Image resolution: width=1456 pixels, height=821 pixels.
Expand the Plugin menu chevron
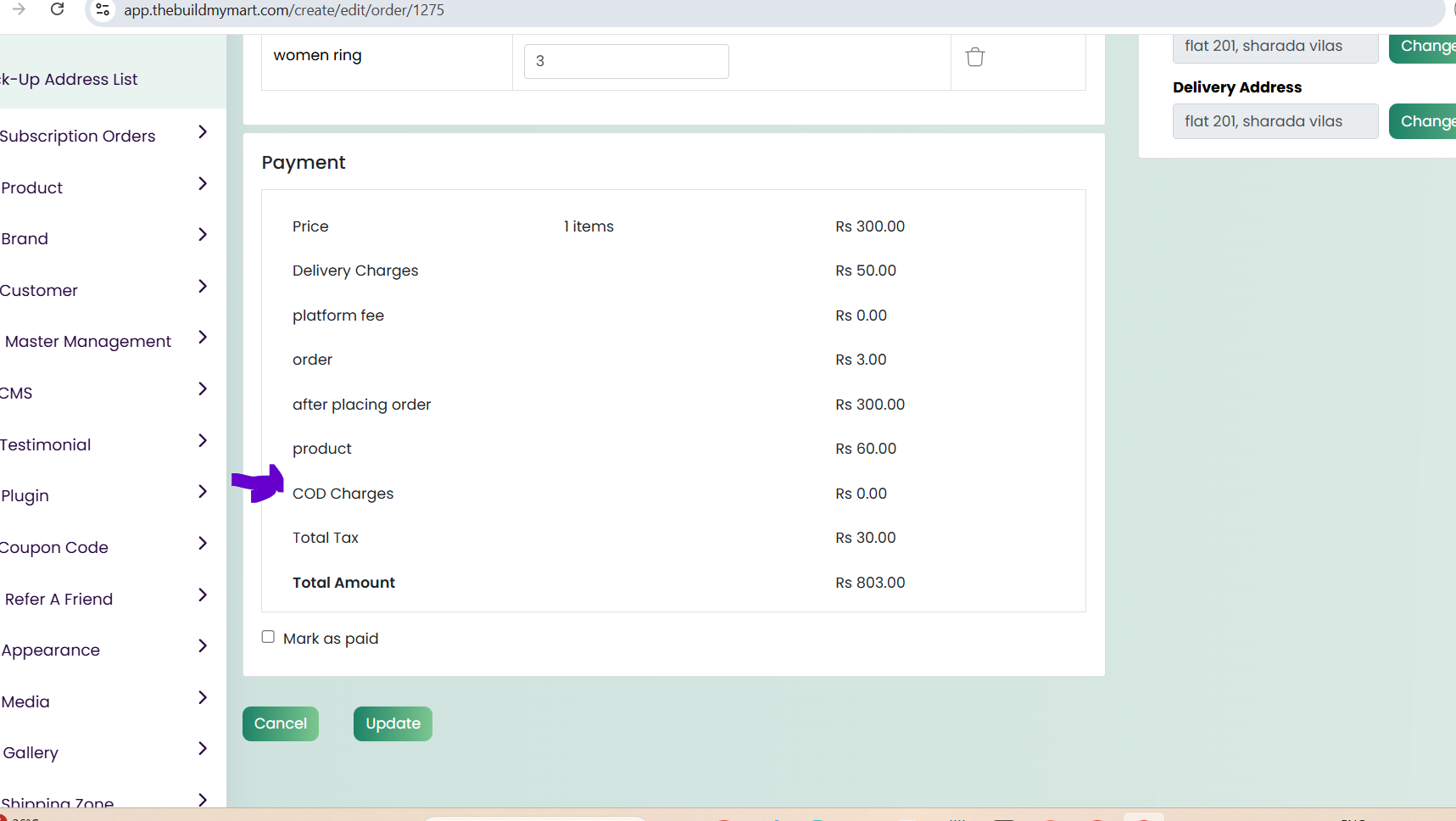(x=203, y=491)
